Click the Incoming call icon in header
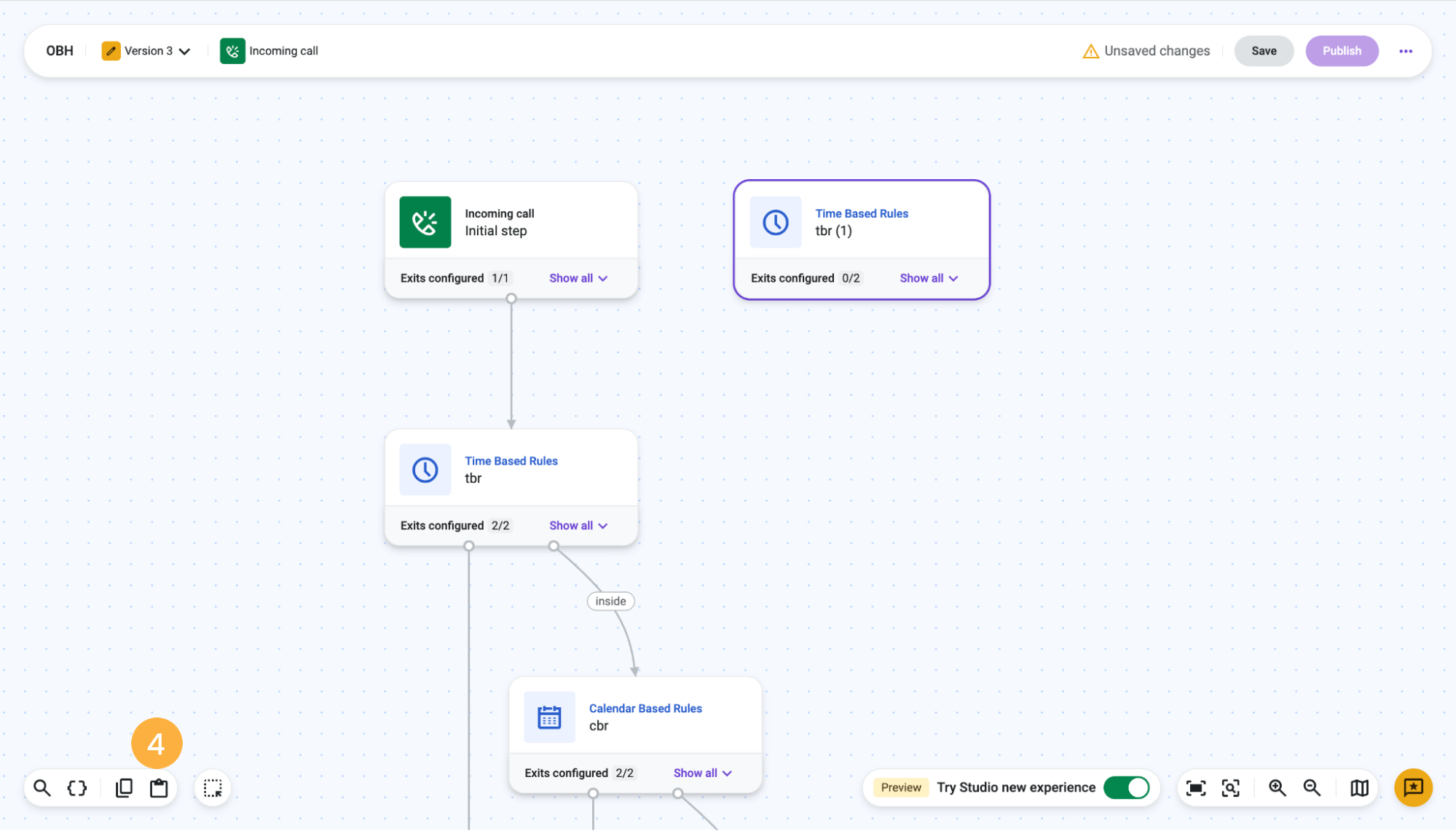Screen dimensions: 1456x831 tap(232, 51)
